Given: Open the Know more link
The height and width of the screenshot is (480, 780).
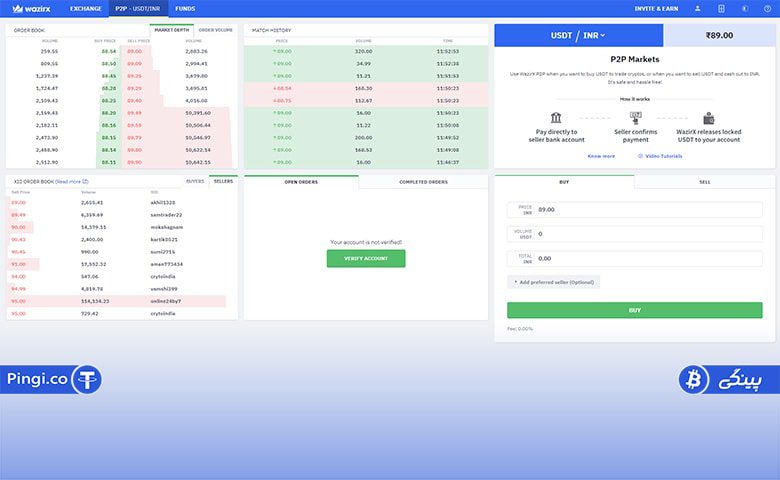Looking at the screenshot, I should pyautogui.click(x=601, y=156).
